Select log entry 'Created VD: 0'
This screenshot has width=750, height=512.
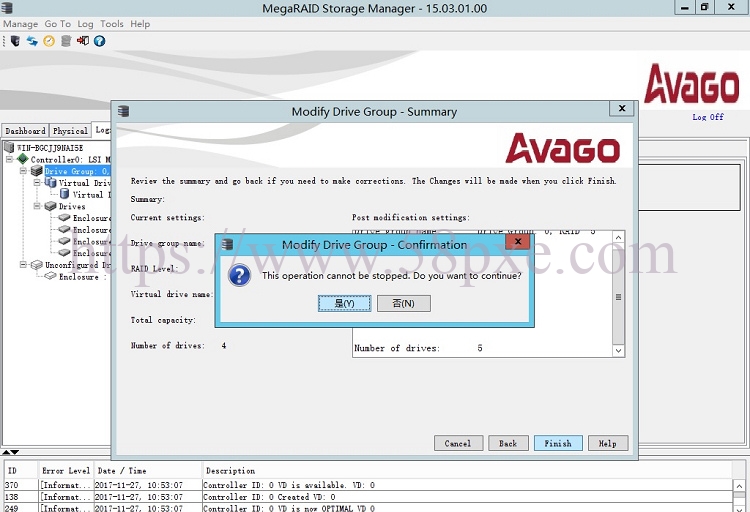(x=368, y=497)
